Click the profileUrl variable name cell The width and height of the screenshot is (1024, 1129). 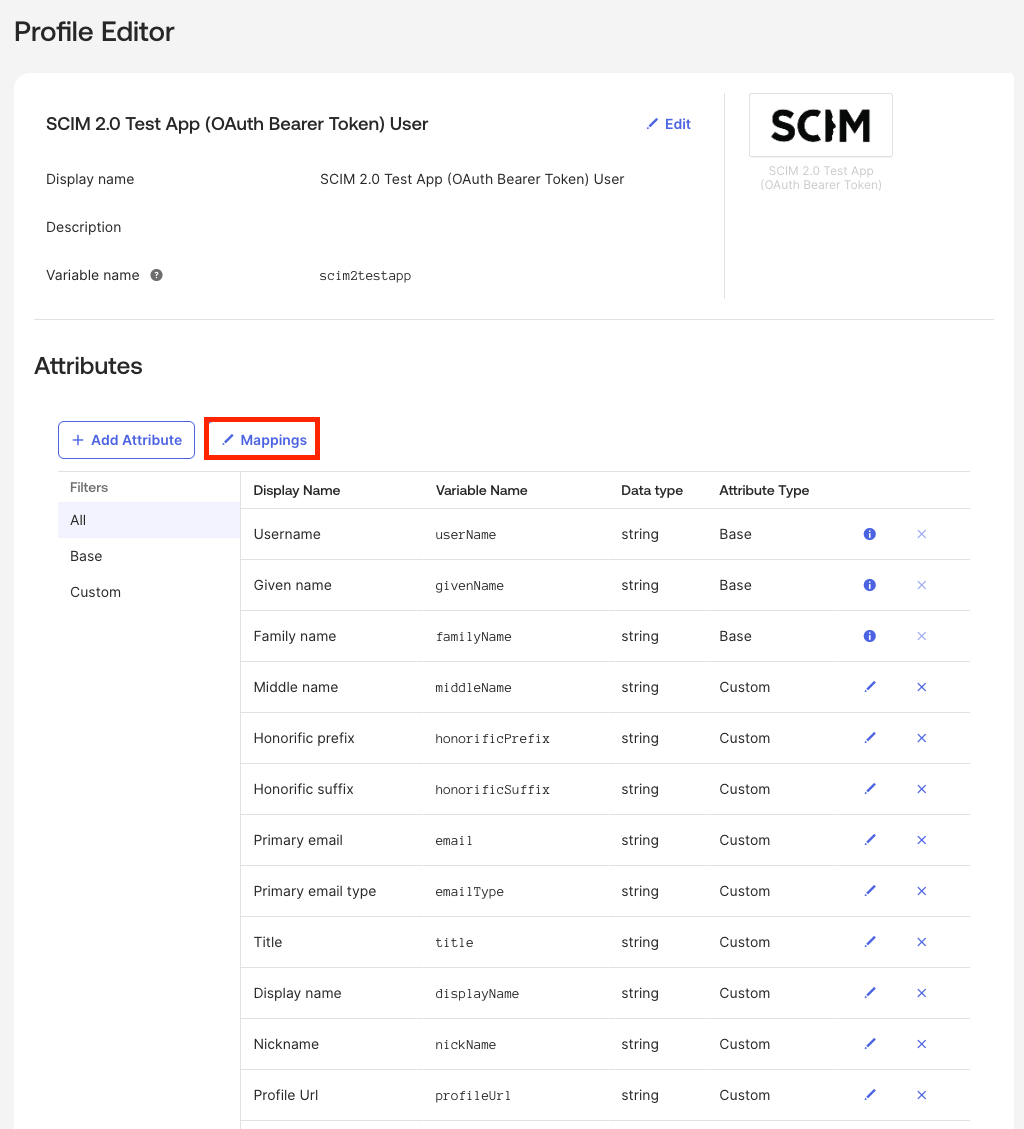pos(473,1096)
